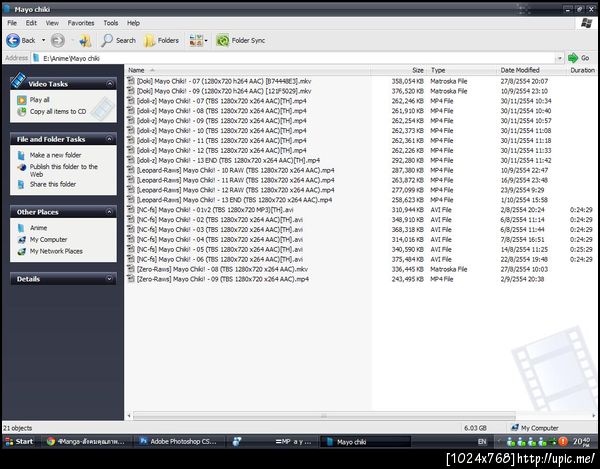This screenshot has height=469, width=600.
Task: Click the Start button
Action: pos(19,441)
